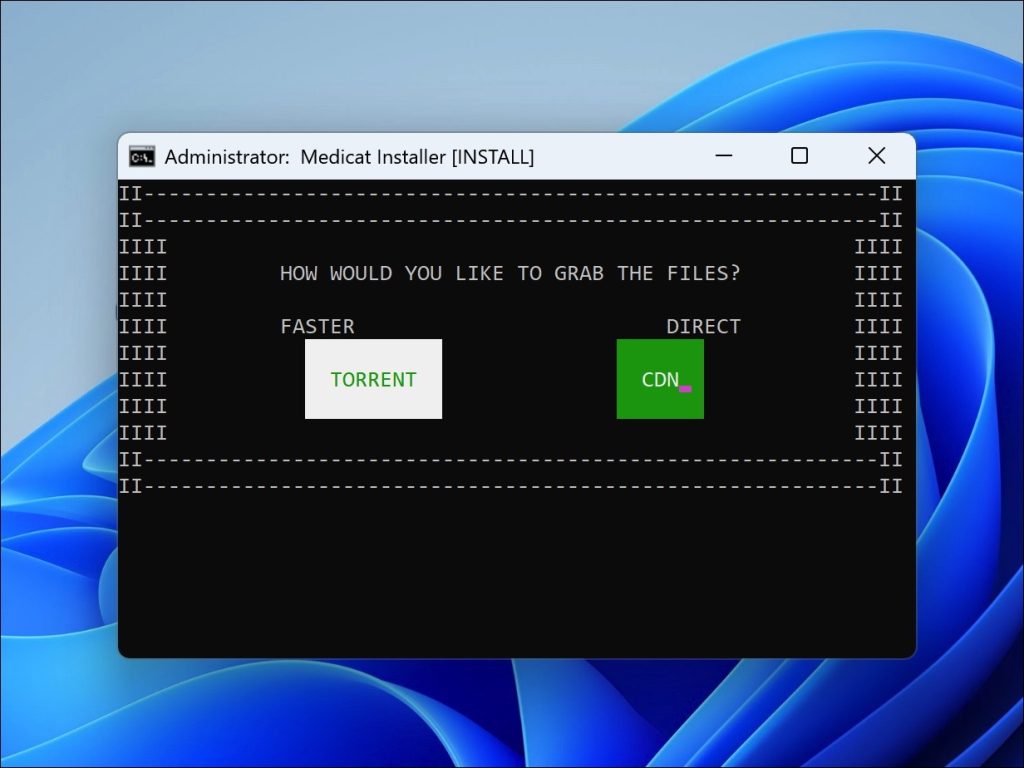Viewport: 1024px width, 768px height.
Task: Click the question prompt heading text
Action: [x=510, y=273]
